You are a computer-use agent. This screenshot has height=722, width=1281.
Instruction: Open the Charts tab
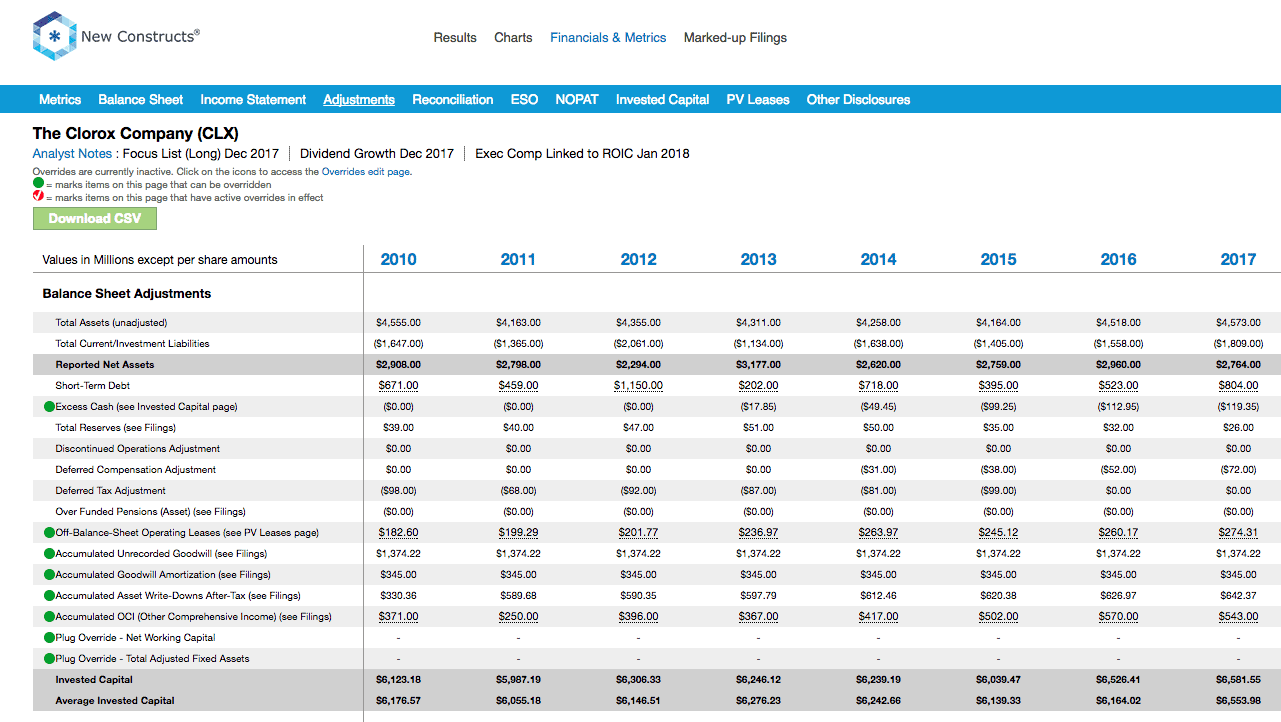click(513, 38)
